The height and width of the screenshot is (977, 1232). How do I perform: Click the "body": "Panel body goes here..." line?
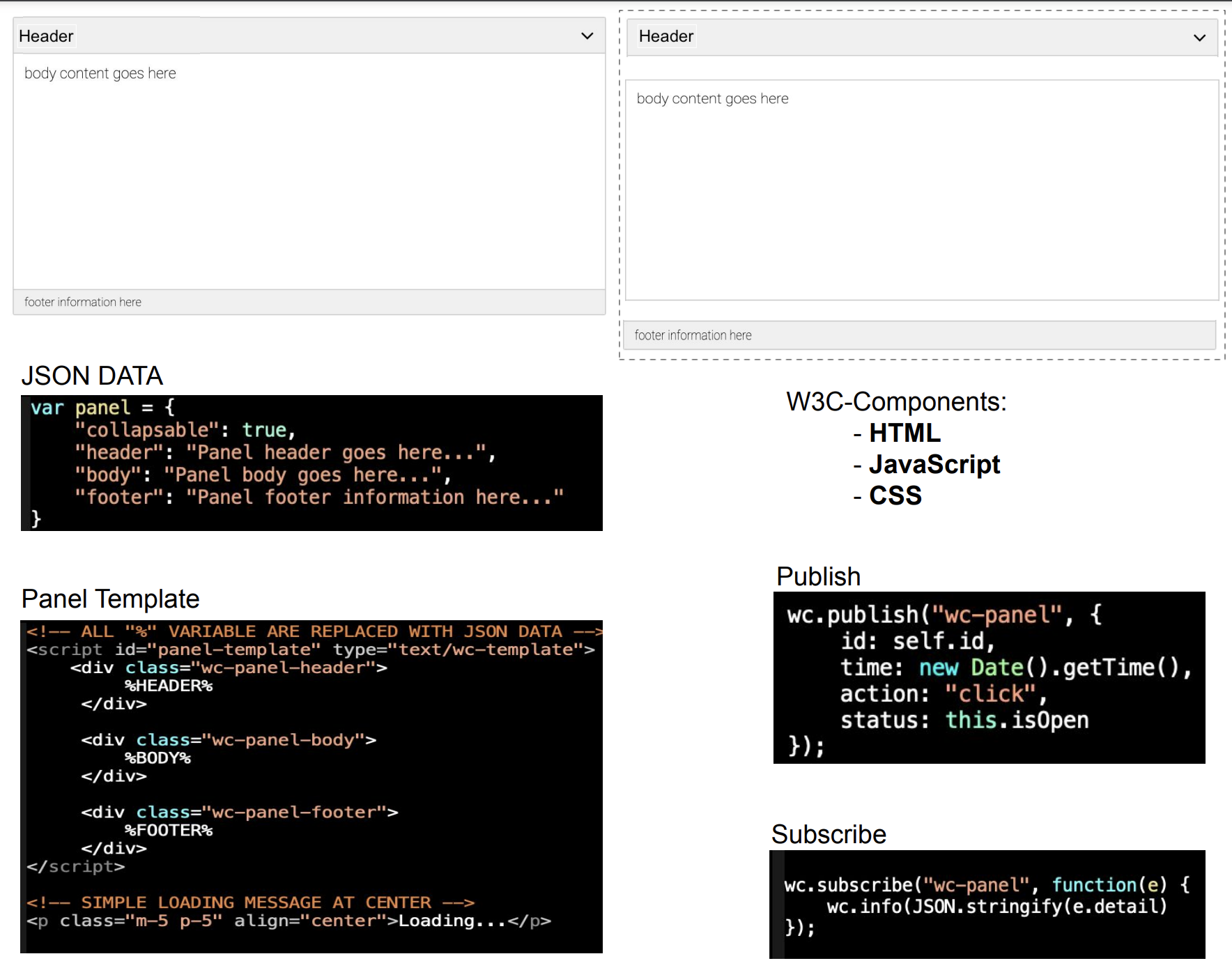pyautogui.click(x=263, y=475)
